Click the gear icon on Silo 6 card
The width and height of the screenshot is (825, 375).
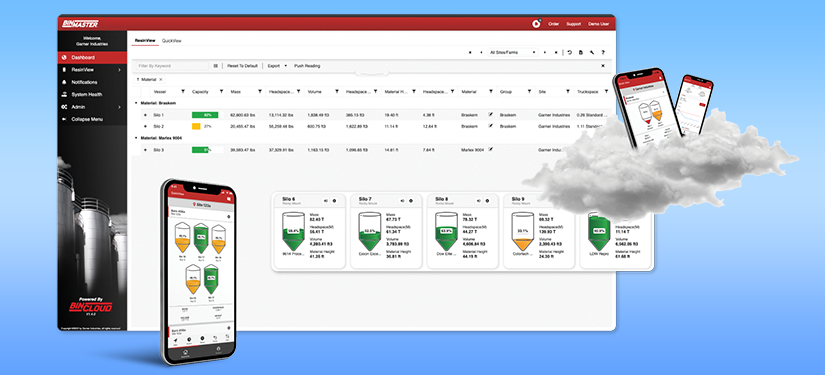[x=335, y=200]
